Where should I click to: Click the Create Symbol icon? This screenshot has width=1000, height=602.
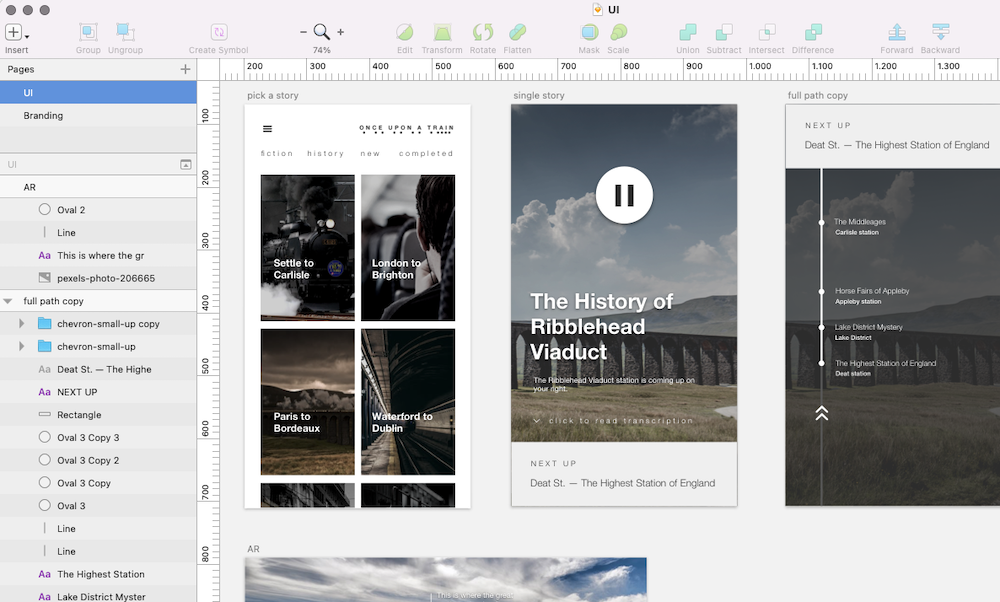(219, 32)
